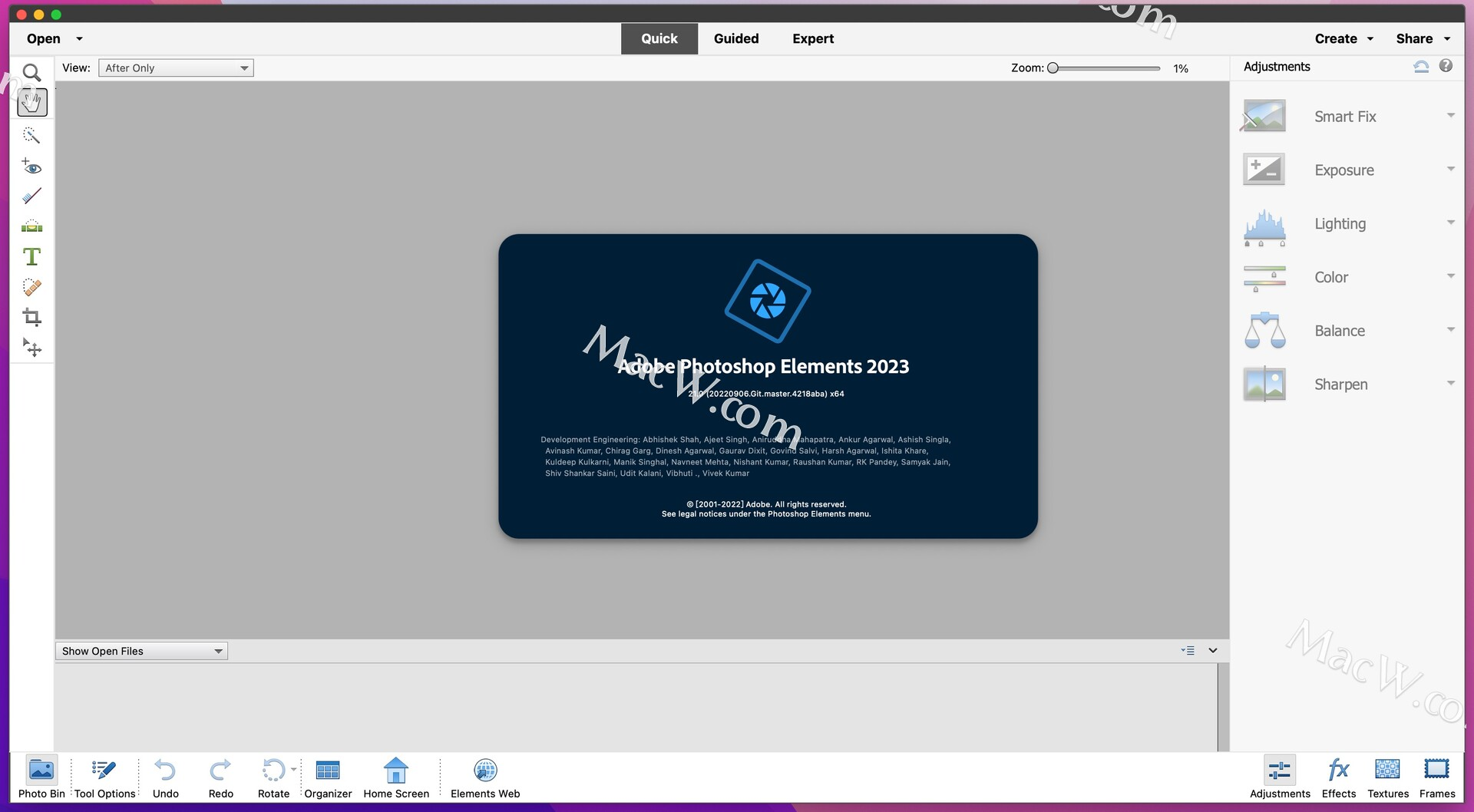This screenshot has height=812, width=1474.
Task: Open the Organizer
Action: pos(328,777)
